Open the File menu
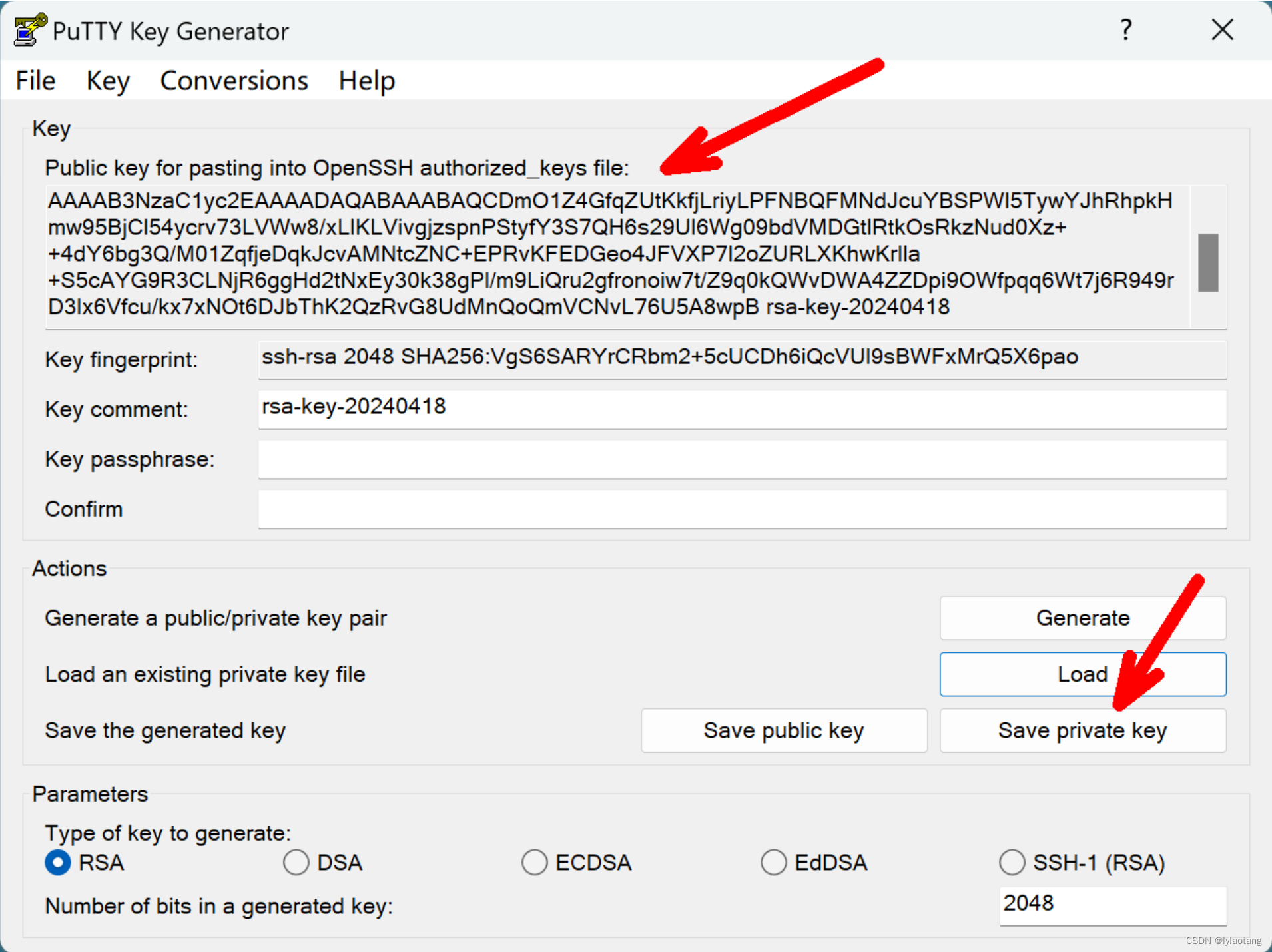This screenshot has width=1272, height=952. (35, 81)
